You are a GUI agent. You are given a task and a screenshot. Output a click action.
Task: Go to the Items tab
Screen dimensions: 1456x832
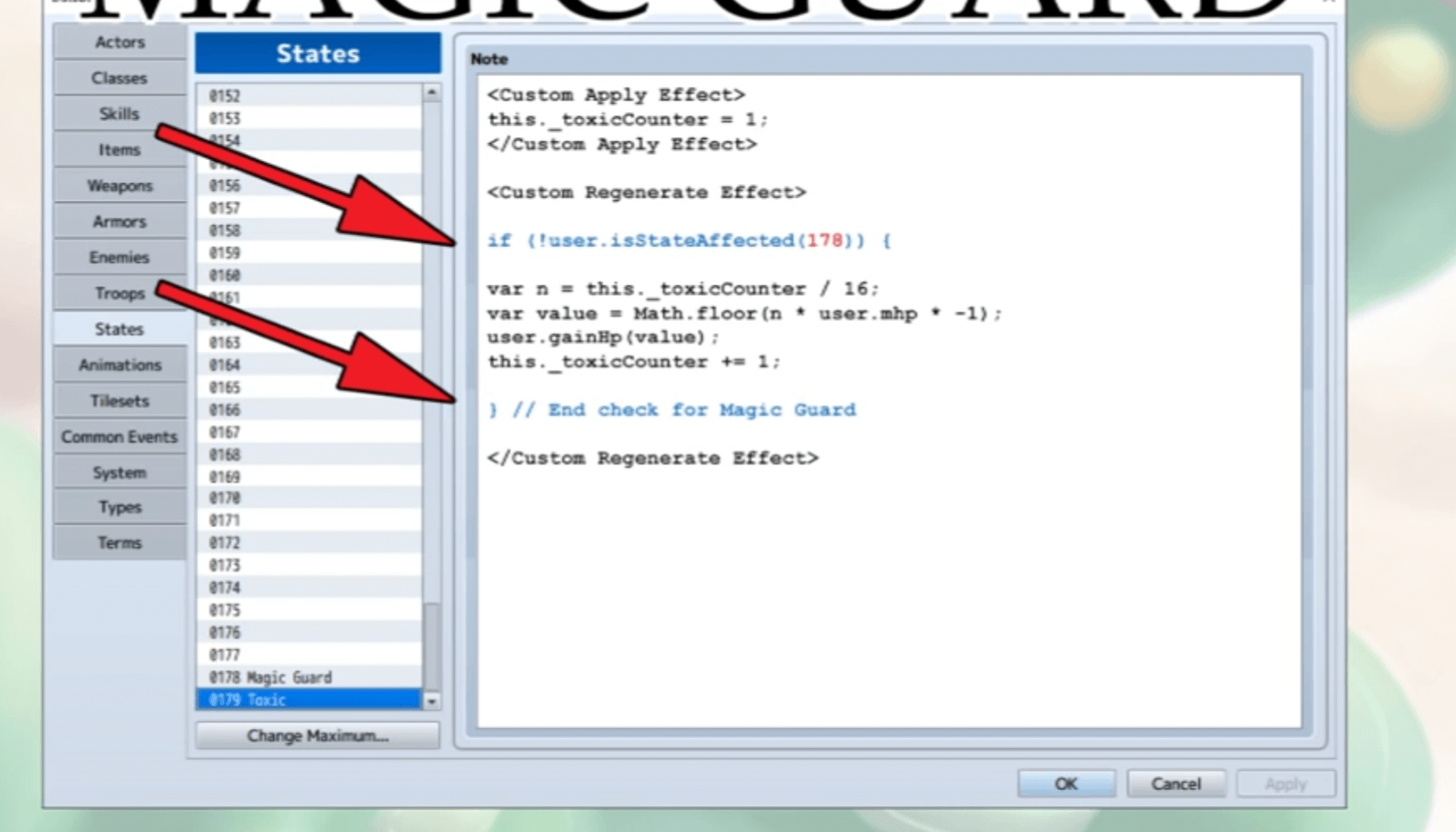coord(120,150)
